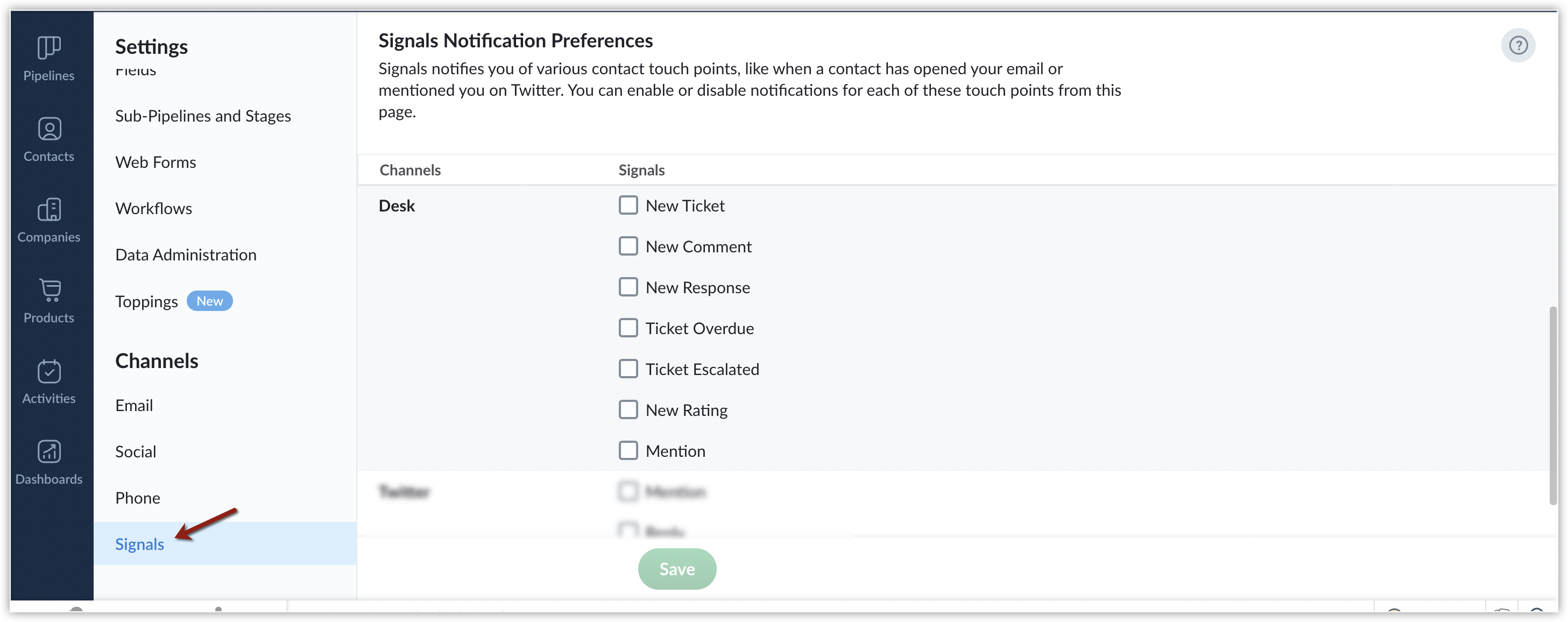1568x622 pixels.
Task: Select the Products cart icon
Action: [x=50, y=291]
